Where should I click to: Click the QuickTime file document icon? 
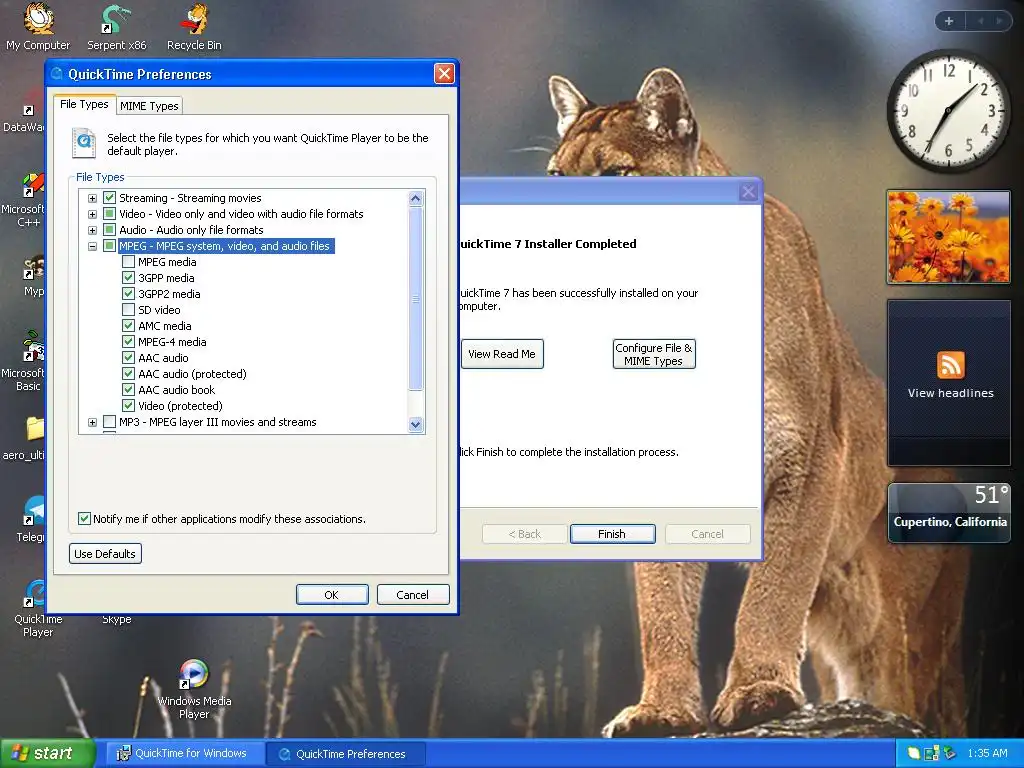(84, 143)
